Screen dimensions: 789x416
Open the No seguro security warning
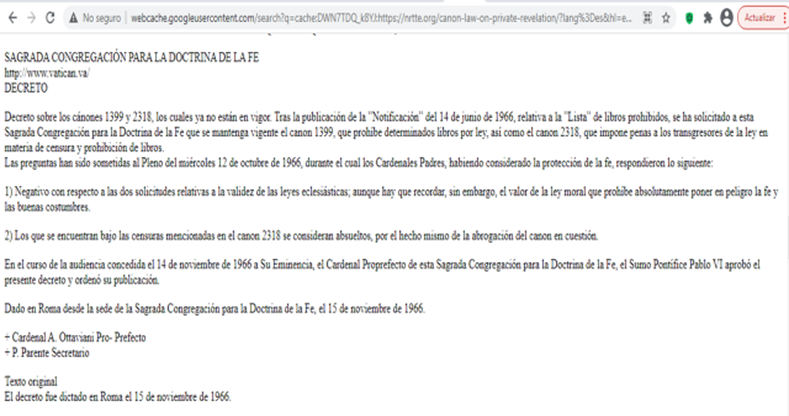[95, 18]
